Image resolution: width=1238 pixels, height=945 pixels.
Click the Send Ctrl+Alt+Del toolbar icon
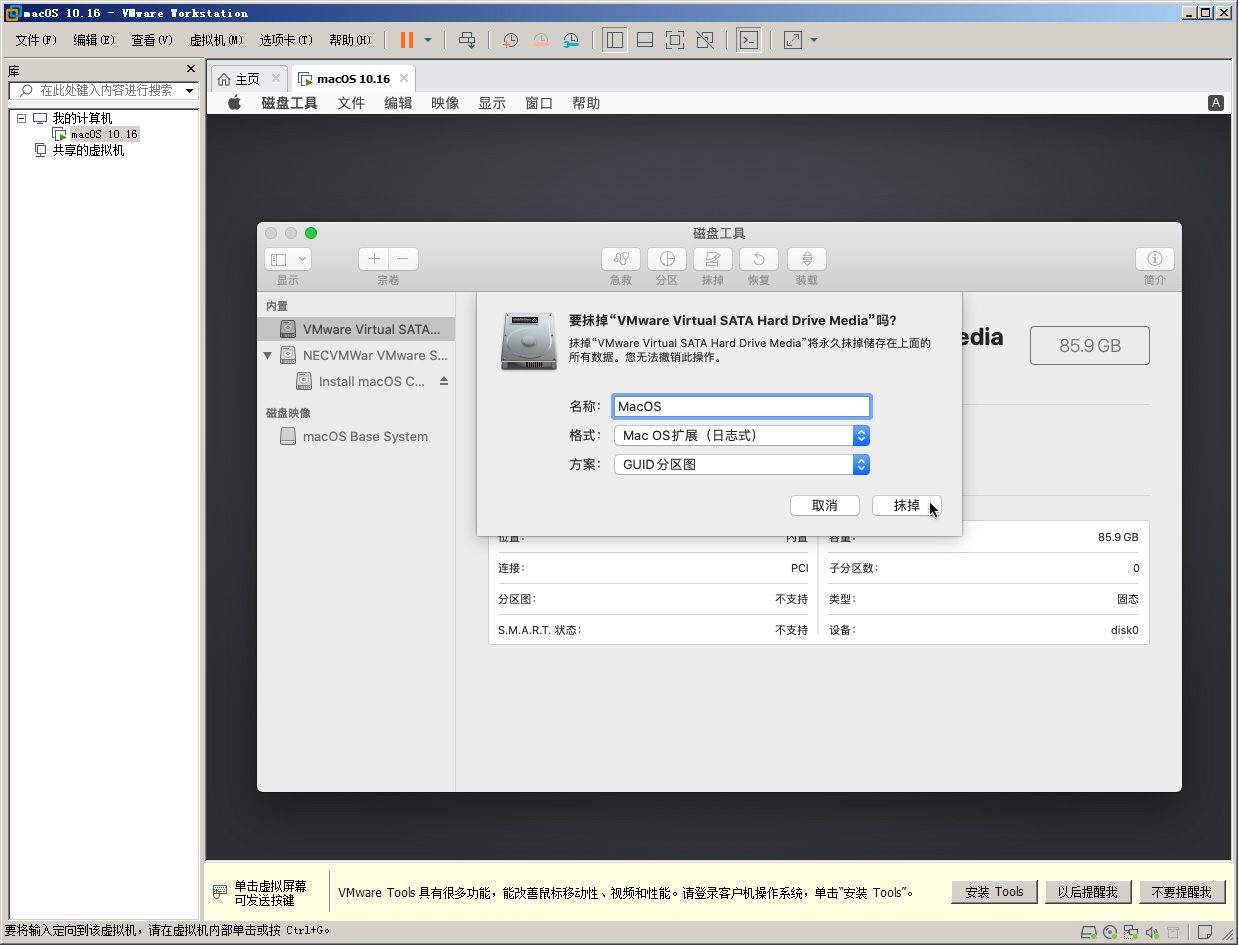point(467,40)
